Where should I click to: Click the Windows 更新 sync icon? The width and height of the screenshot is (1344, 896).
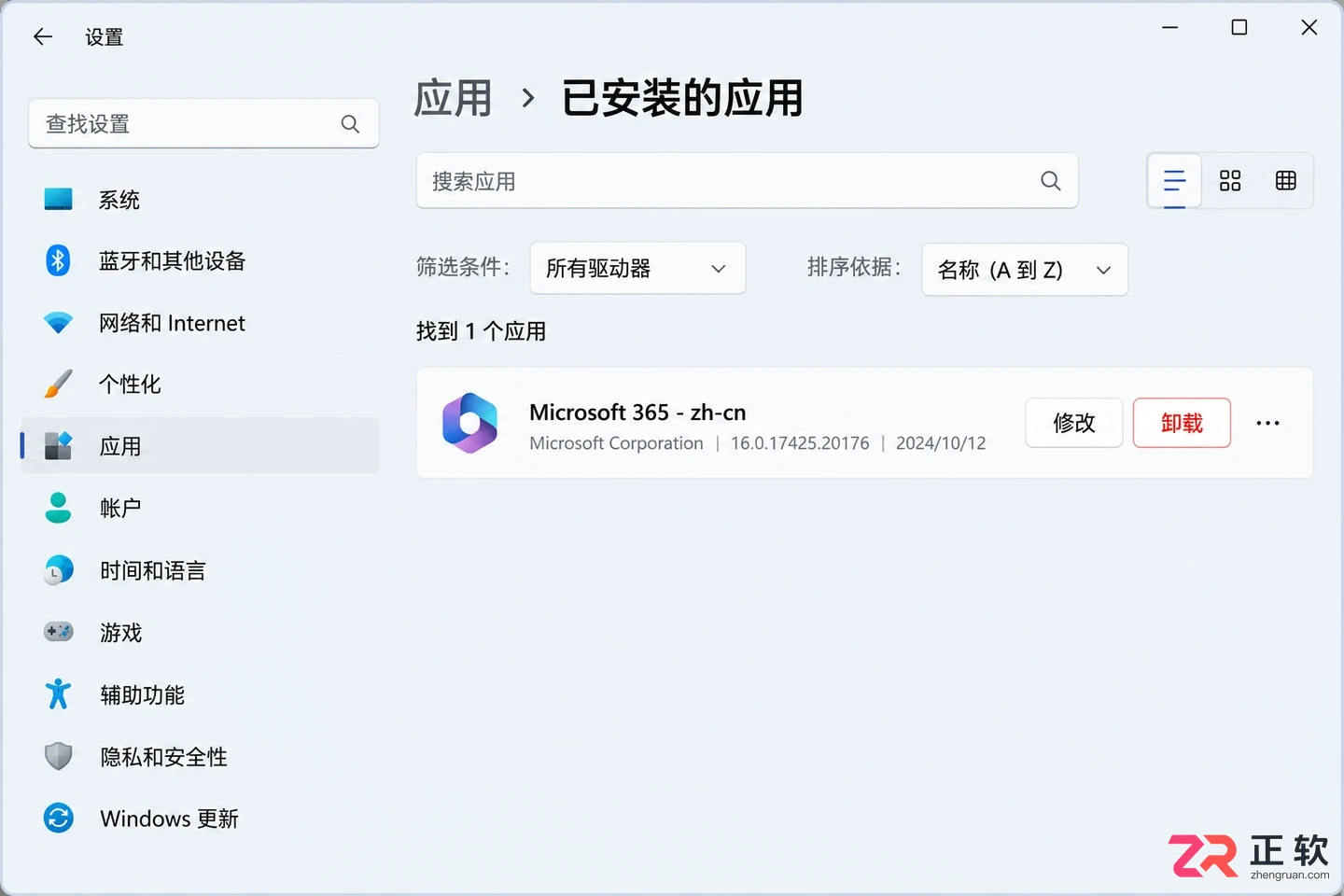(x=58, y=818)
